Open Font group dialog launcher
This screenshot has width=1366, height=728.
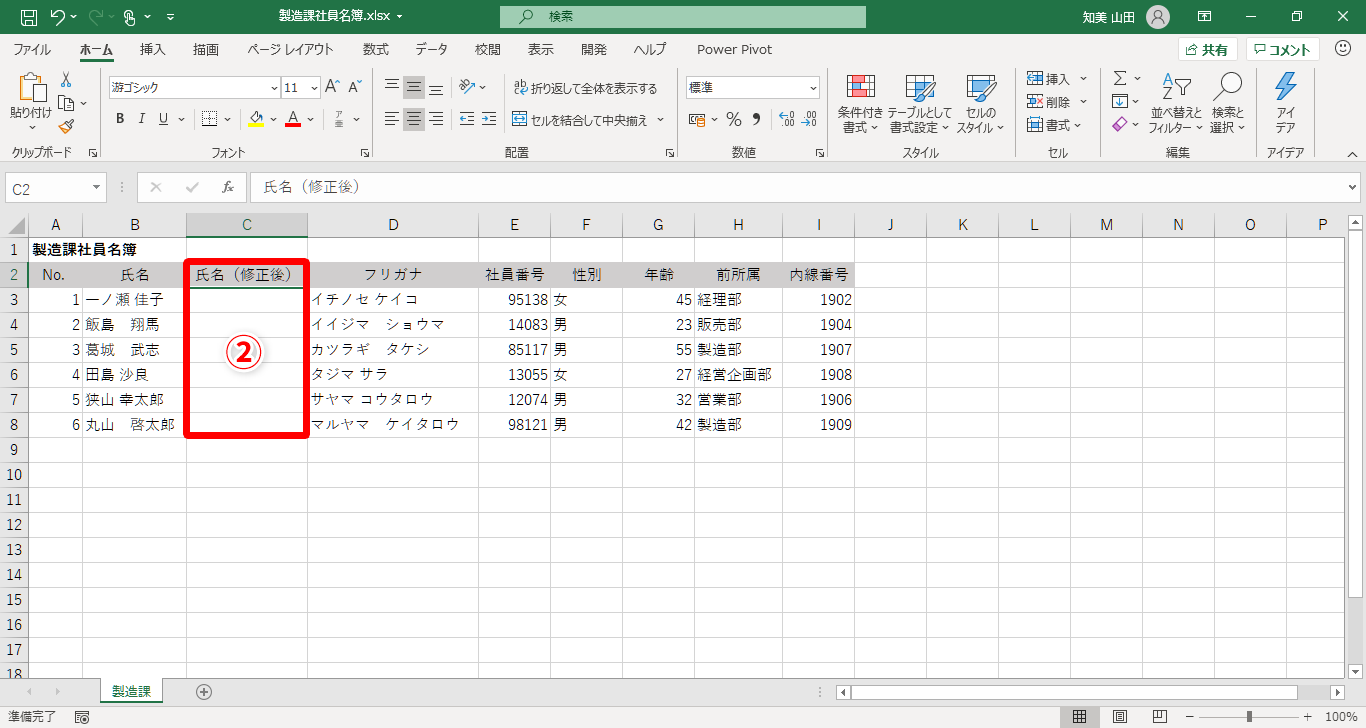[x=365, y=153]
